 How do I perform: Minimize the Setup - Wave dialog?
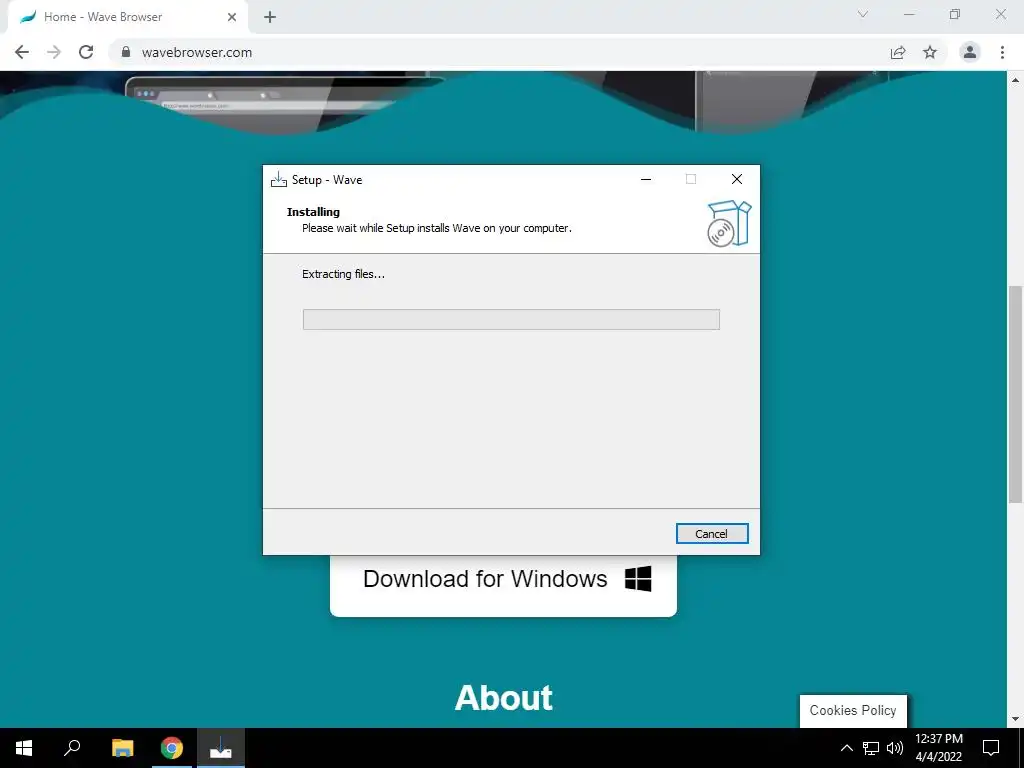coord(646,179)
